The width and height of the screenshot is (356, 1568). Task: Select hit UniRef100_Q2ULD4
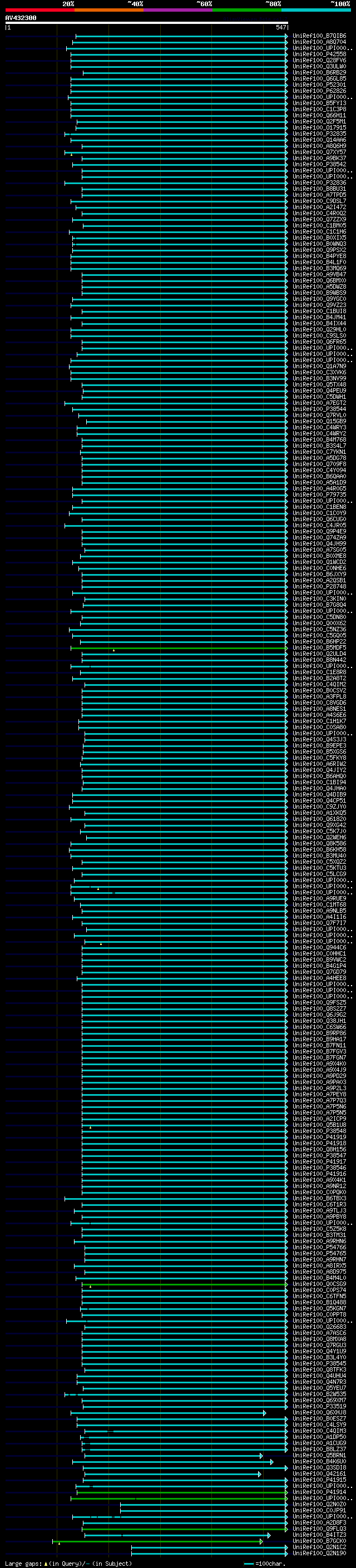pos(319,654)
